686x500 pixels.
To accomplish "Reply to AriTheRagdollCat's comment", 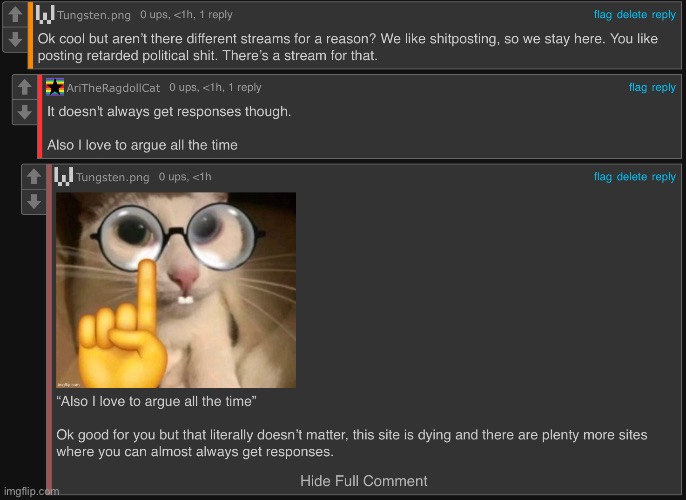I will click(x=664, y=88).
